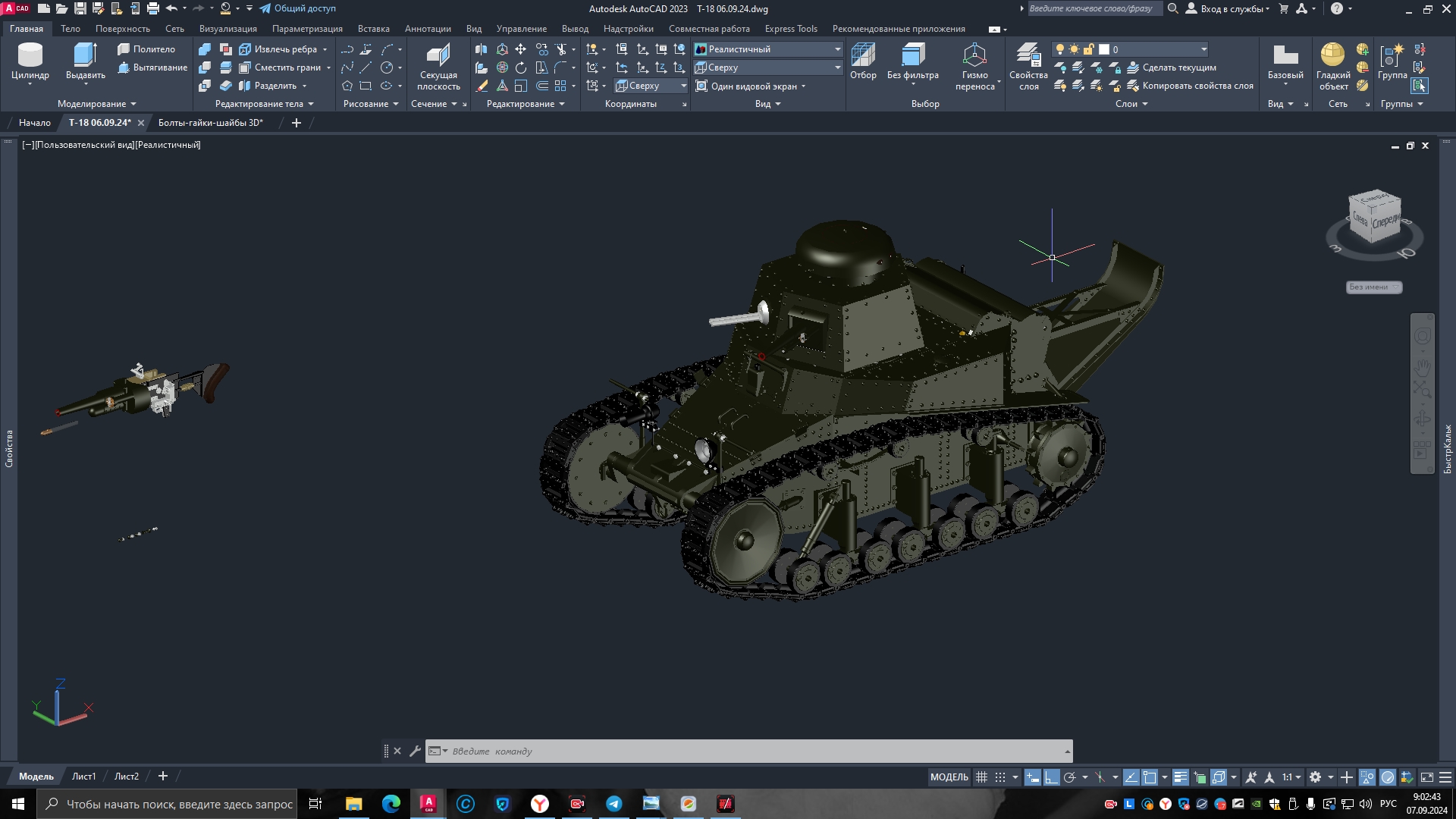This screenshot has width=1456, height=819.
Task: Open the Тело ribbon tab
Action: 71,29
